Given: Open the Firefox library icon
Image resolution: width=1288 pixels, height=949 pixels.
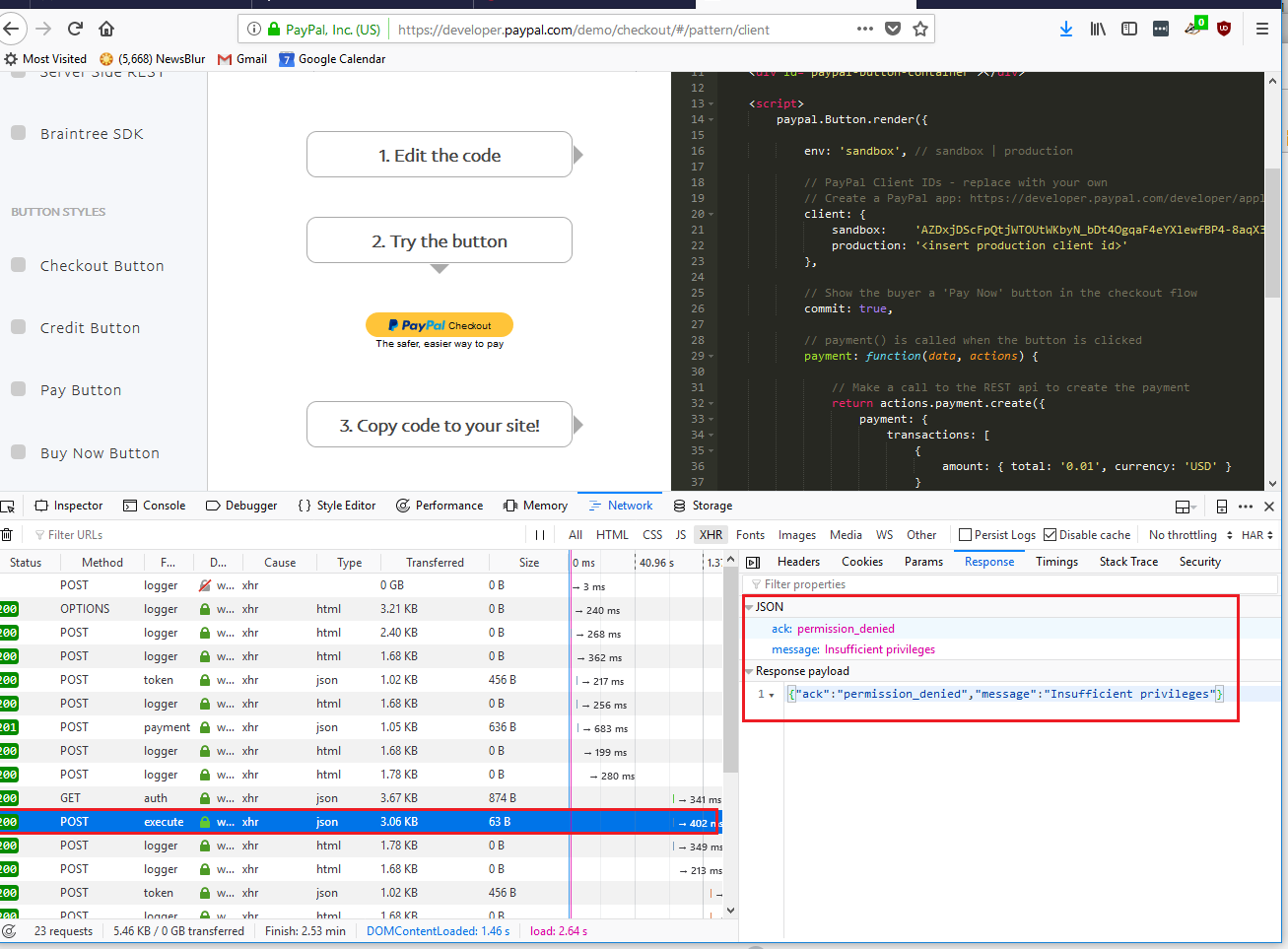Looking at the screenshot, I should click(1098, 29).
